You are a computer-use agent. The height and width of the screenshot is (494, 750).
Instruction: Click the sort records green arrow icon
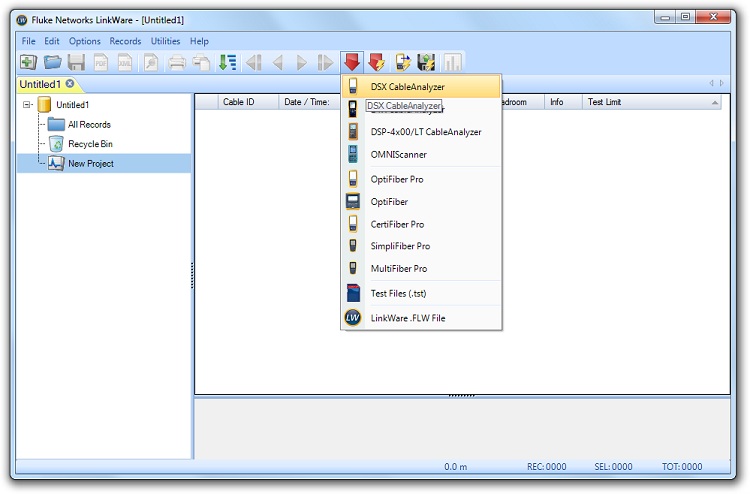coord(227,62)
